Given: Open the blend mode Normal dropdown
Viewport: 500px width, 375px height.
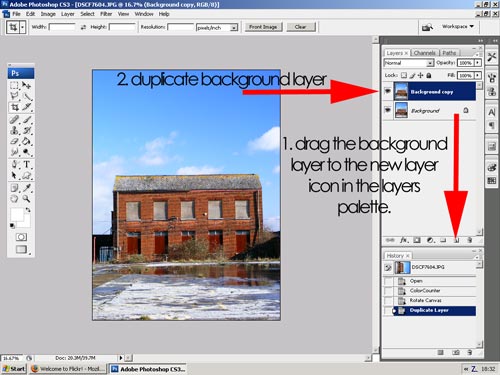Looking at the screenshot, I should point(409,63).
